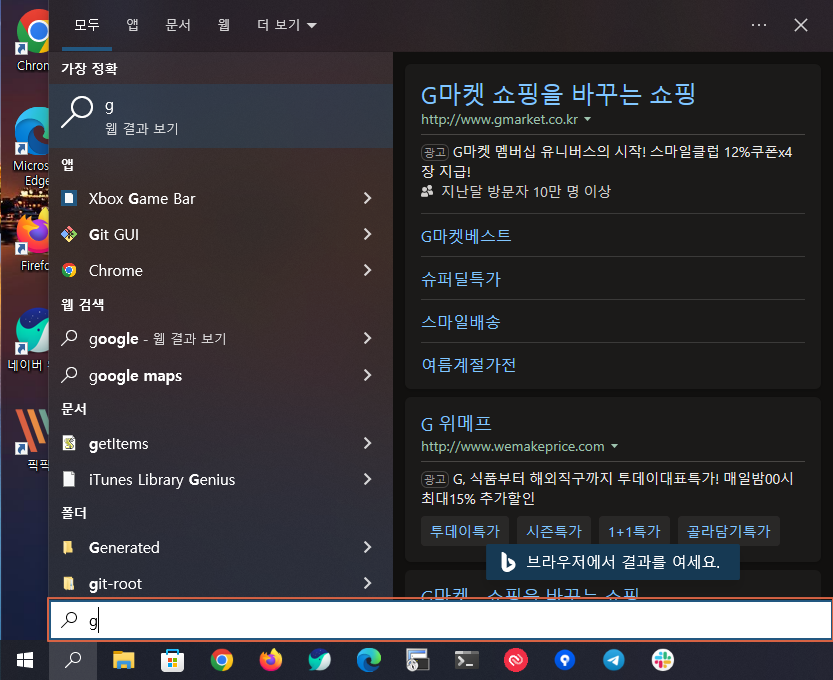Open File Explorer from taskbar
Image resolution: width=833 pixels, height=680 pixels.
tap(124, 660)
